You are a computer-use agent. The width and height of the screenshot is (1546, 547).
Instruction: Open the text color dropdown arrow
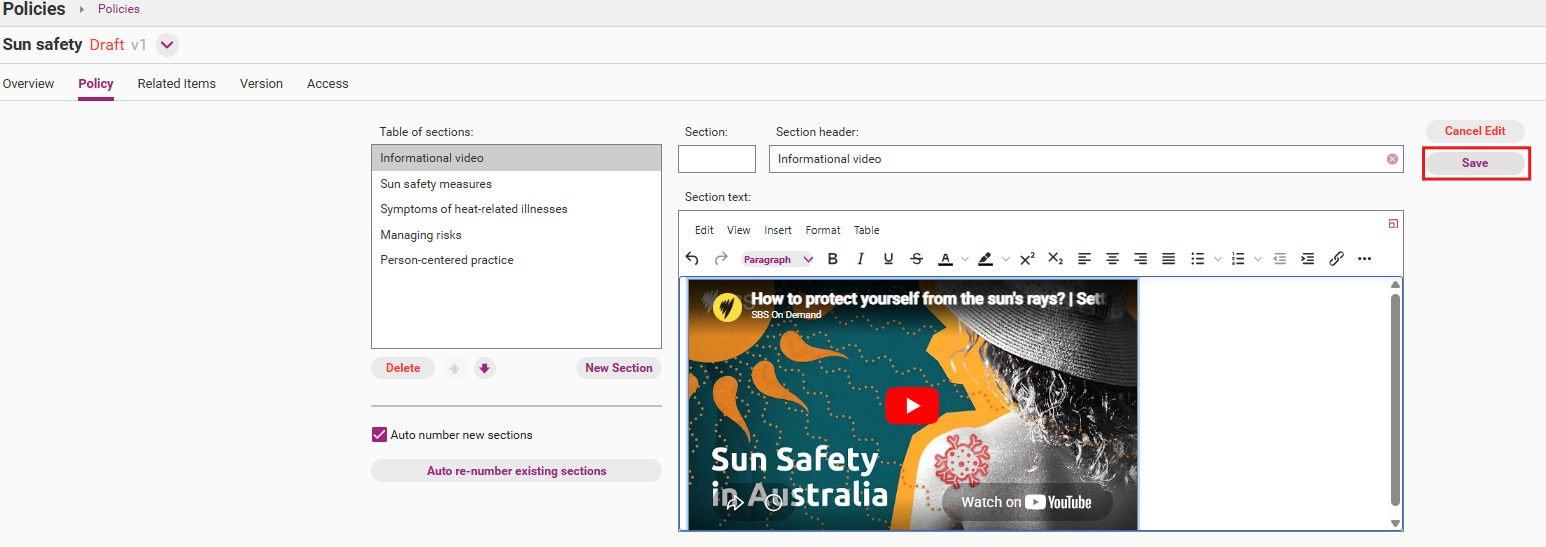tap(965, 259)
